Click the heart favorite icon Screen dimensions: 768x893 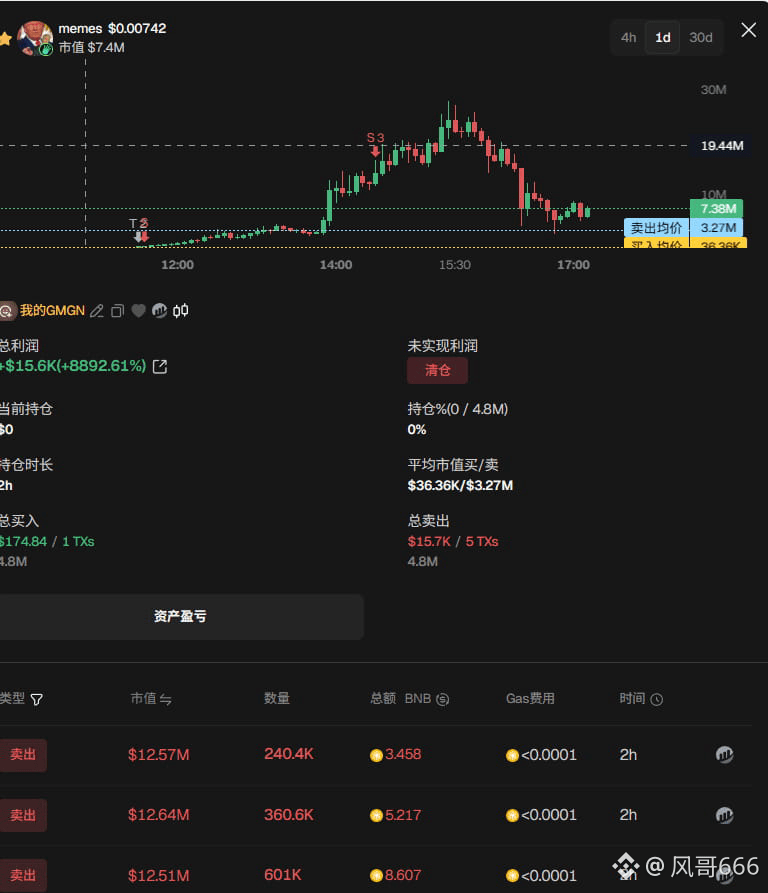click(138, 311)
